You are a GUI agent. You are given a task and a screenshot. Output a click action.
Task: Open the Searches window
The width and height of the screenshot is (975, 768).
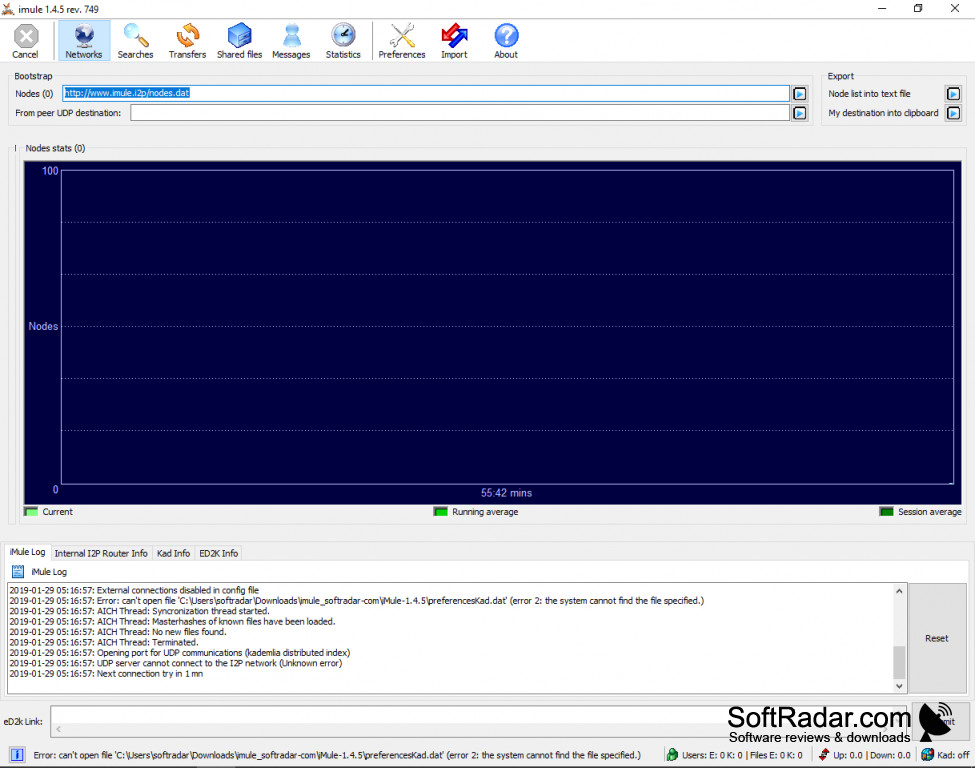135,41
